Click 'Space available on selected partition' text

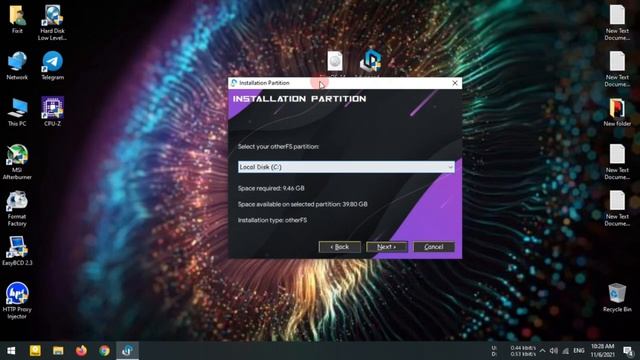click(302, 204)
